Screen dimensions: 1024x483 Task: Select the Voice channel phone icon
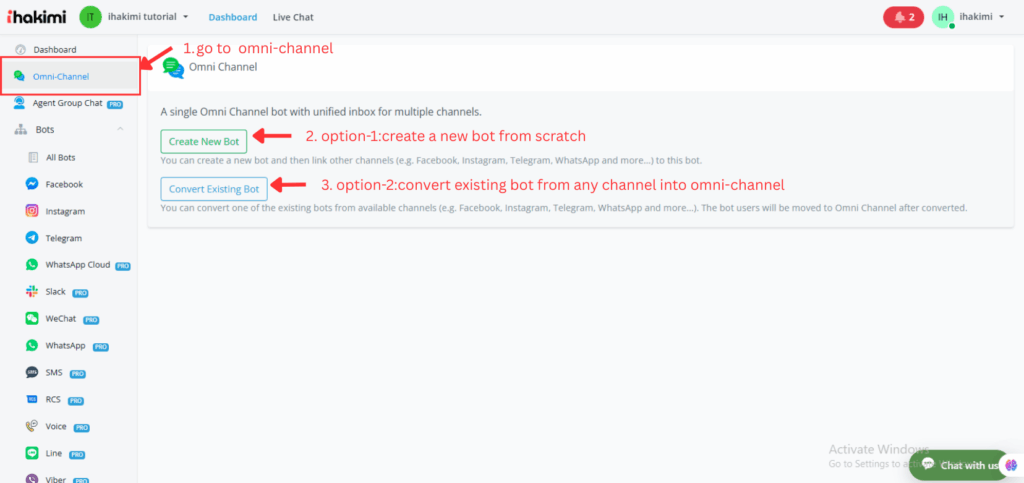pos(33,426)
